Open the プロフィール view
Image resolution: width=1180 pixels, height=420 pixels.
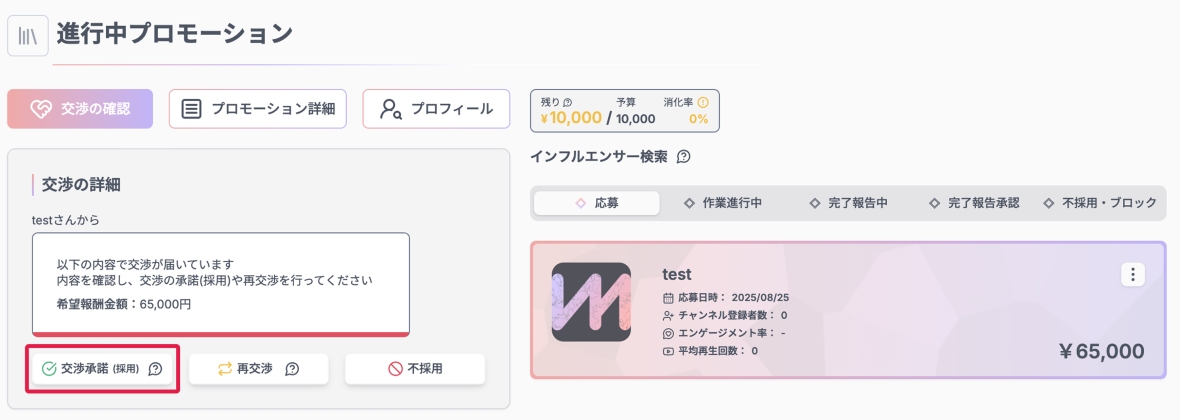(x=436, y=109)
